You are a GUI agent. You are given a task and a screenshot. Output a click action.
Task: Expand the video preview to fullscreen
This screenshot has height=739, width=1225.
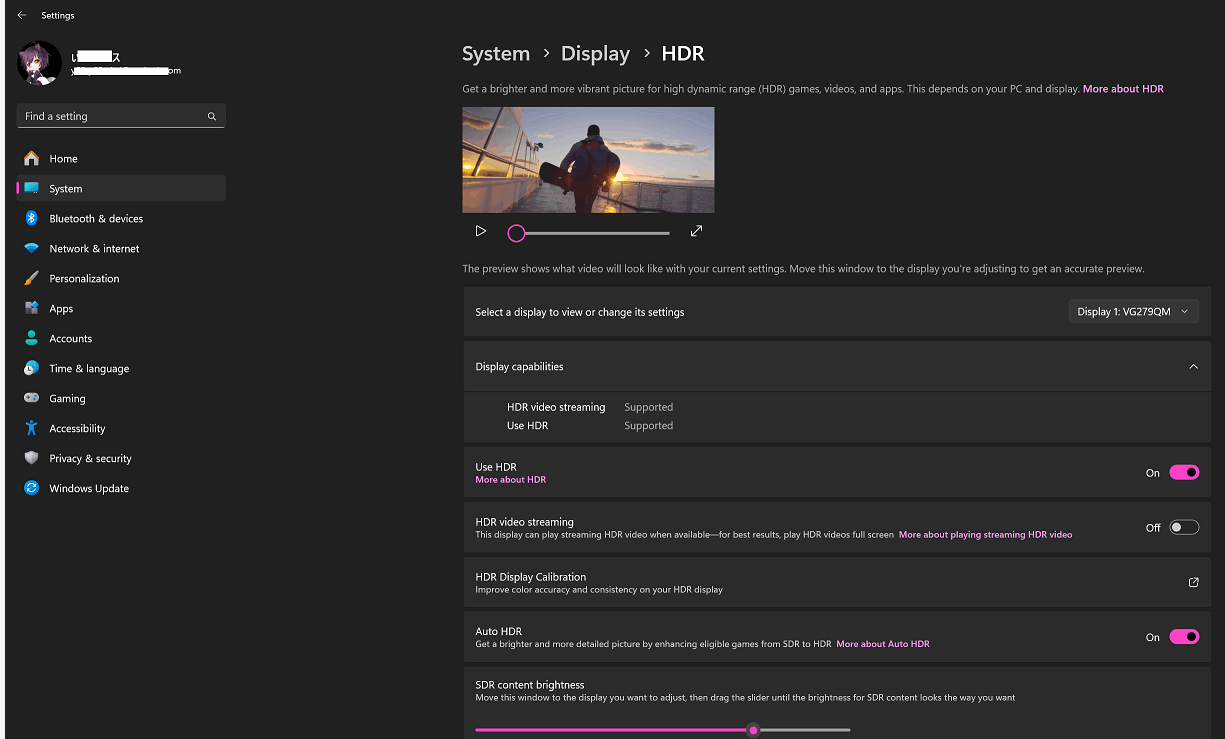[x=696, y=230]
